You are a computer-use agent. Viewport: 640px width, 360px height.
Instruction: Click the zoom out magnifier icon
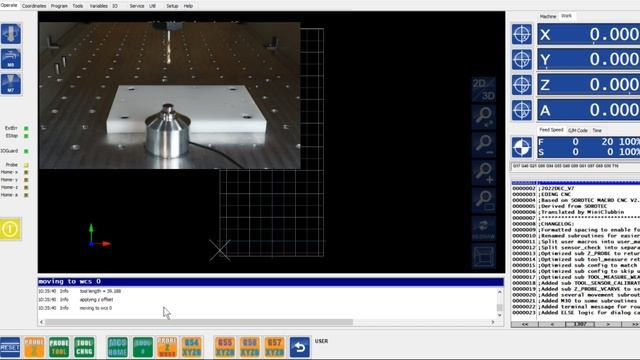coord(484,145)
